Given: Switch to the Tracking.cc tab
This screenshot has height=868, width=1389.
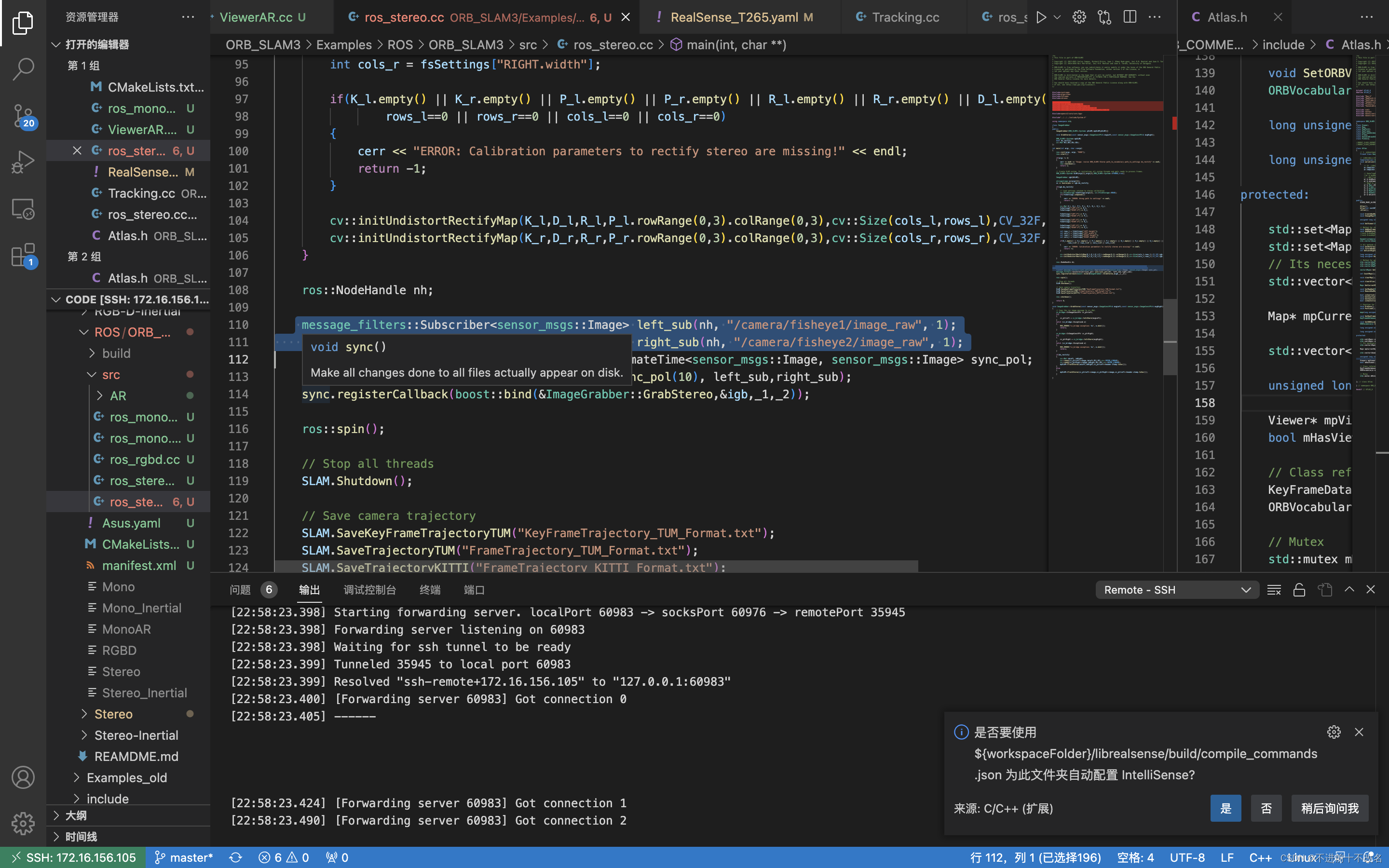Looking at the screenshot, I should (904, 17).
